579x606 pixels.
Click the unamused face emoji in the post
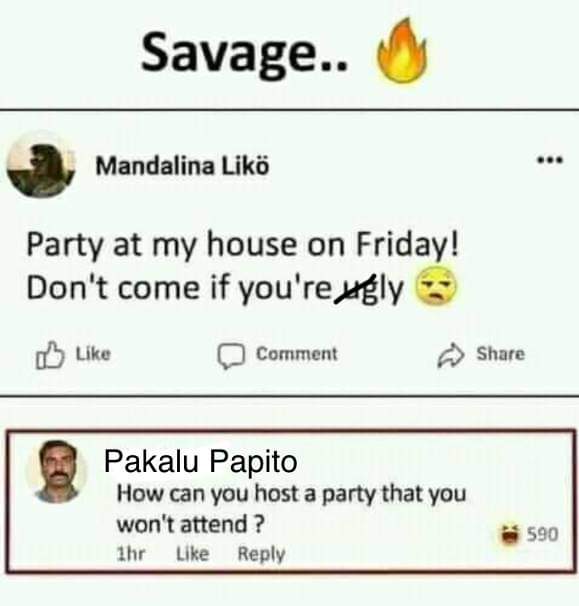pyautogui.click(x=436, y=286)
